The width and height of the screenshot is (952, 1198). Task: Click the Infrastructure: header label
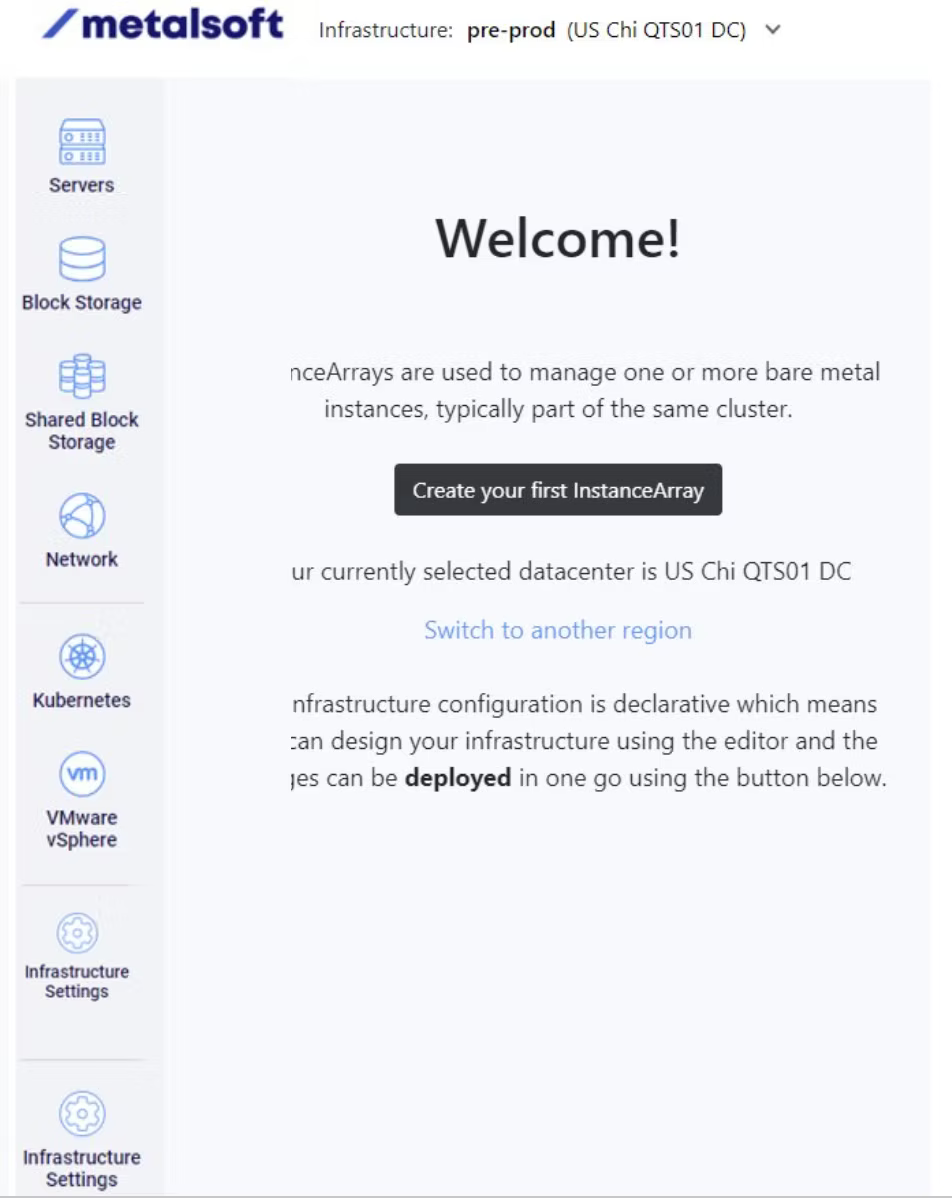(386, 30)
